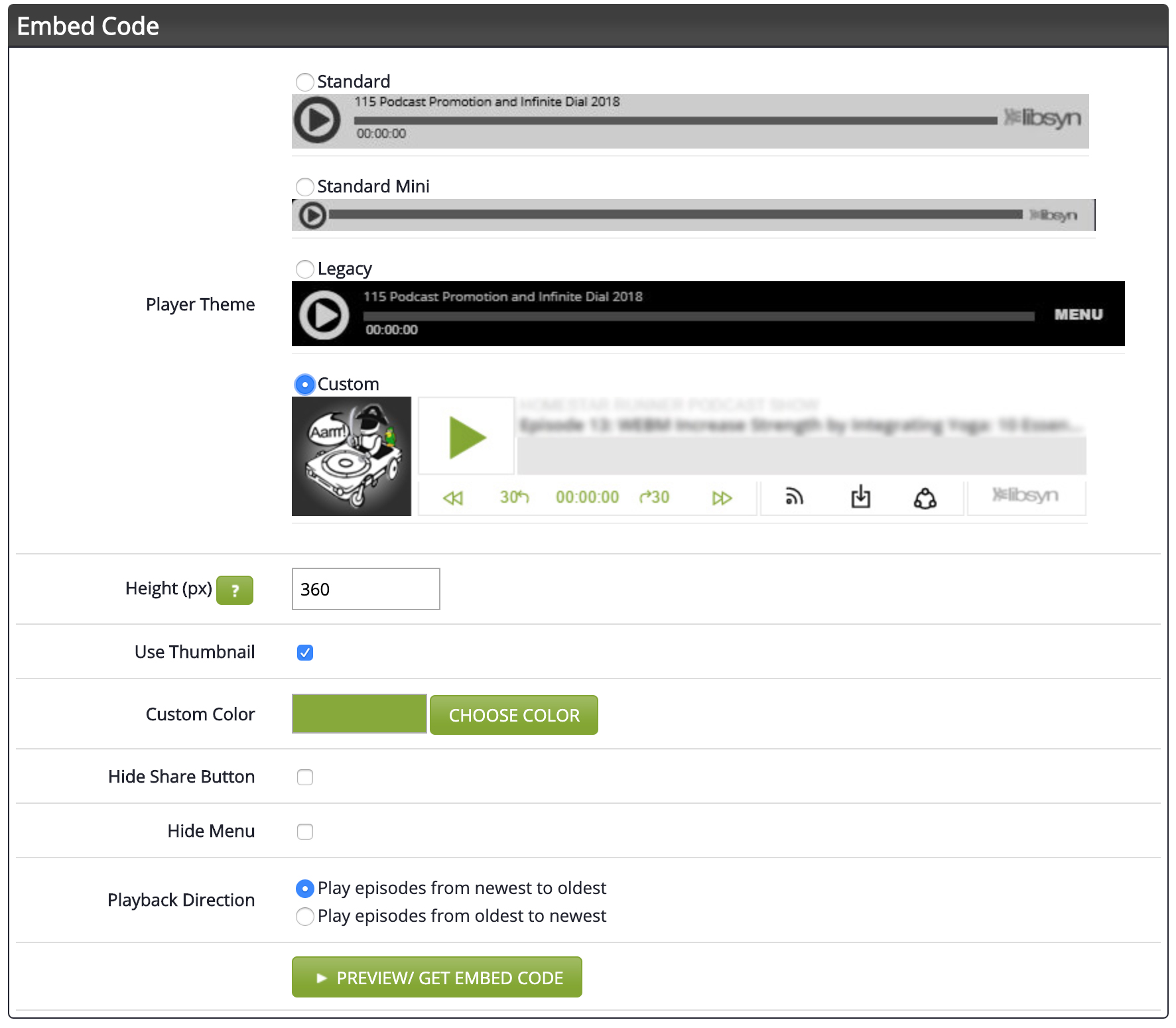Click the CHOOSE COLOR button
The image size is (1176, 1028).
click(x=514, y=715)
